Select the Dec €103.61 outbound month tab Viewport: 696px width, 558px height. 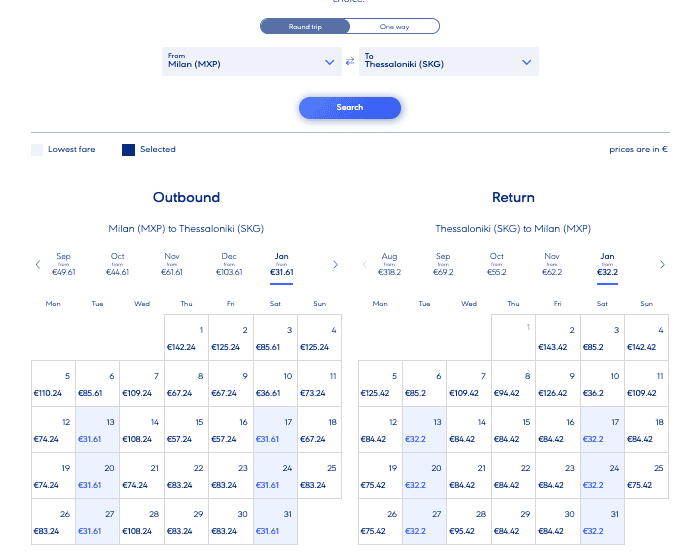tap(229, 264)
